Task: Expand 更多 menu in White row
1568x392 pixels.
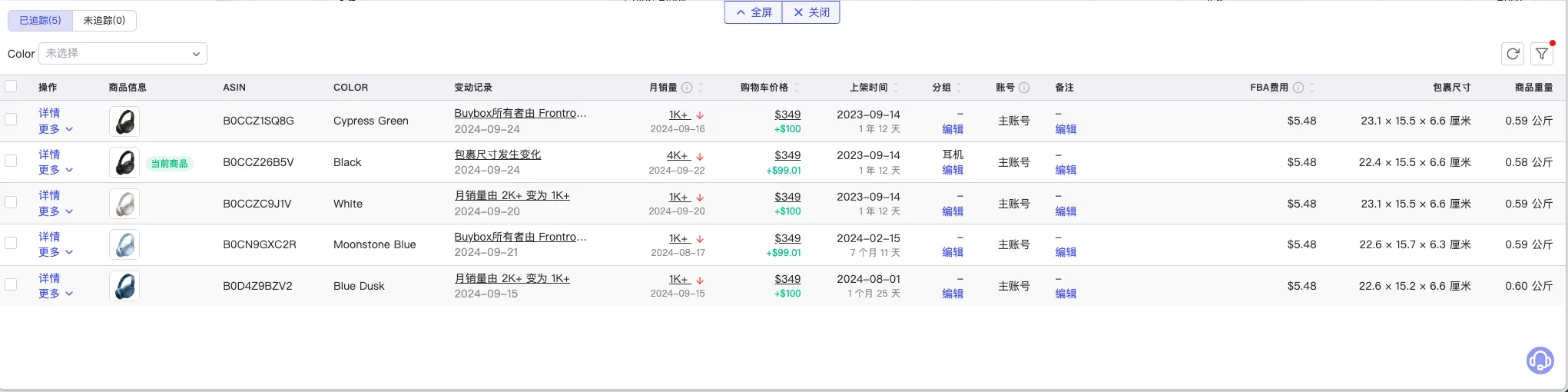Action: [56, 211]
